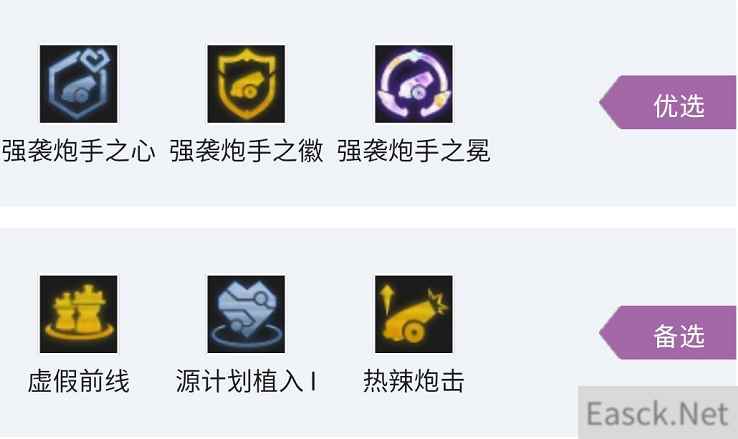
Task: Choose the 热辣炮击 gold cannon icon
Action: [414, 314]
